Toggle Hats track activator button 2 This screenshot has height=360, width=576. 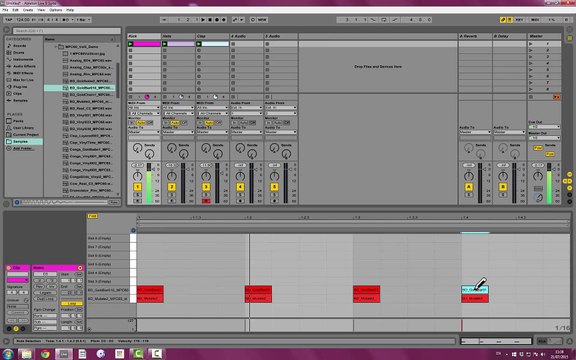[172, 187]
